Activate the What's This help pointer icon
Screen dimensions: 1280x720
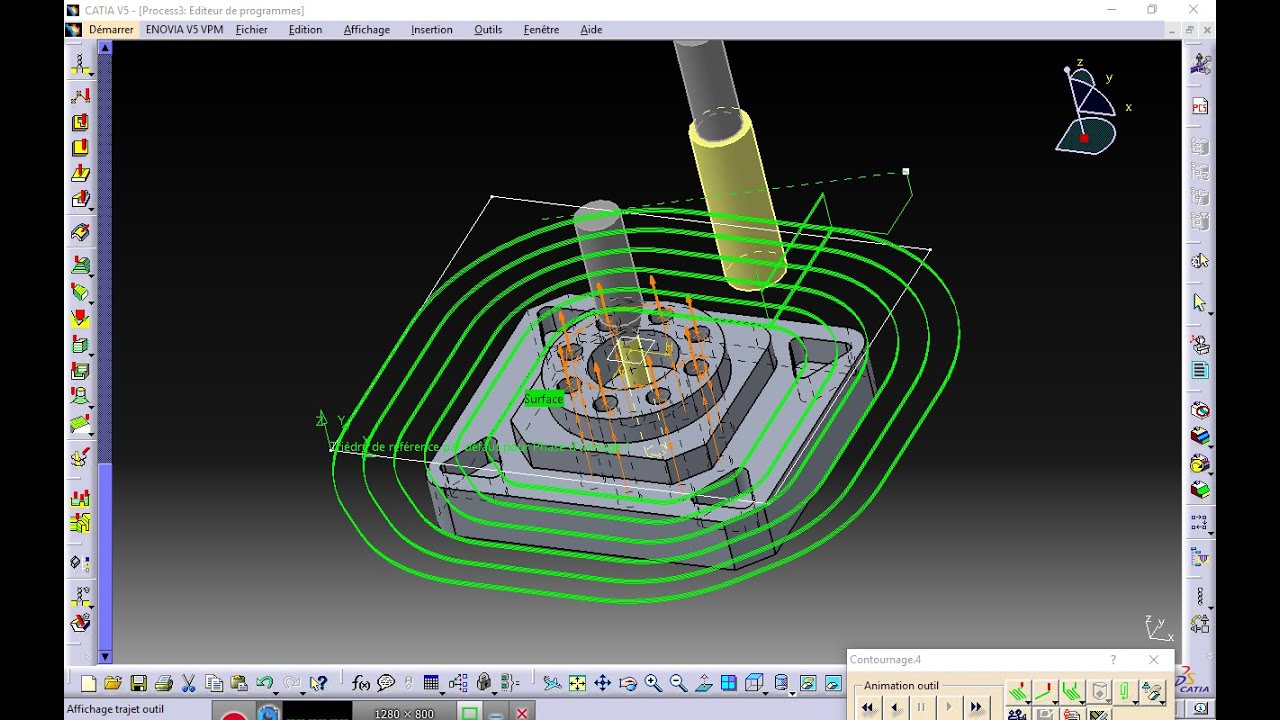click(318, 684)
